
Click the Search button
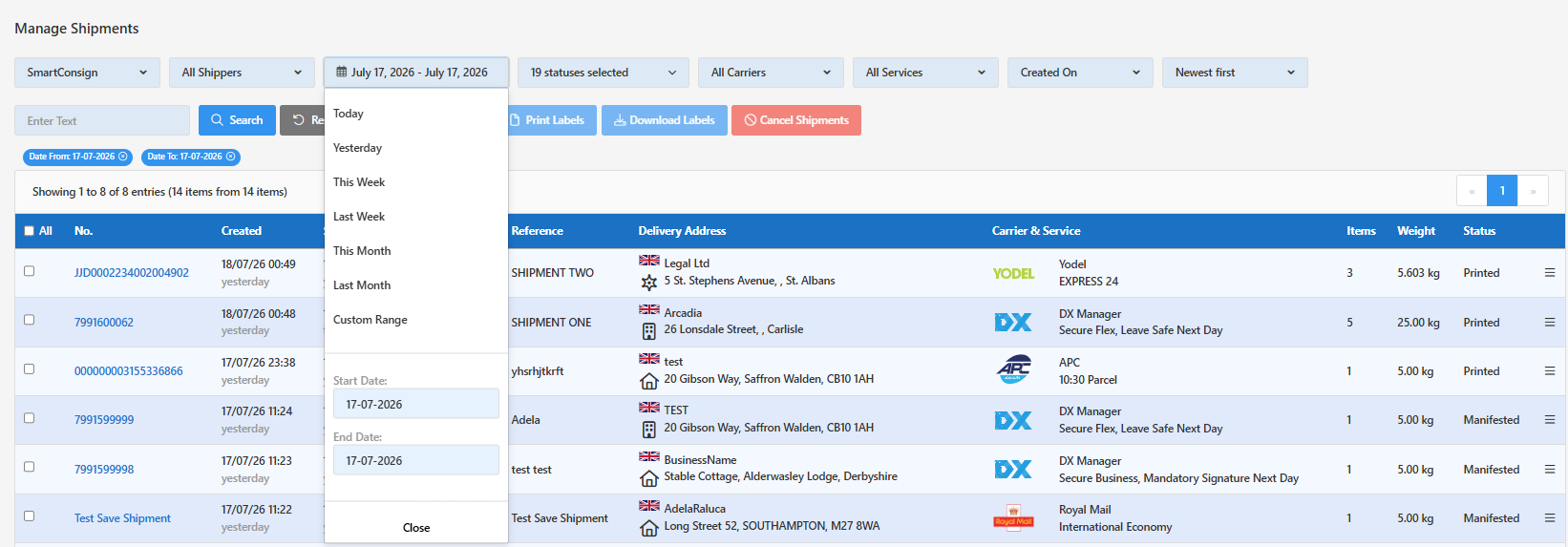tap(237, 120)
